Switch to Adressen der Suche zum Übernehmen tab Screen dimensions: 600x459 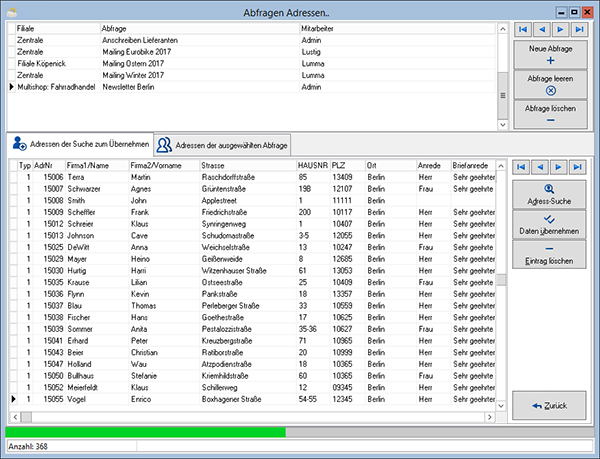tap(80, 144)
